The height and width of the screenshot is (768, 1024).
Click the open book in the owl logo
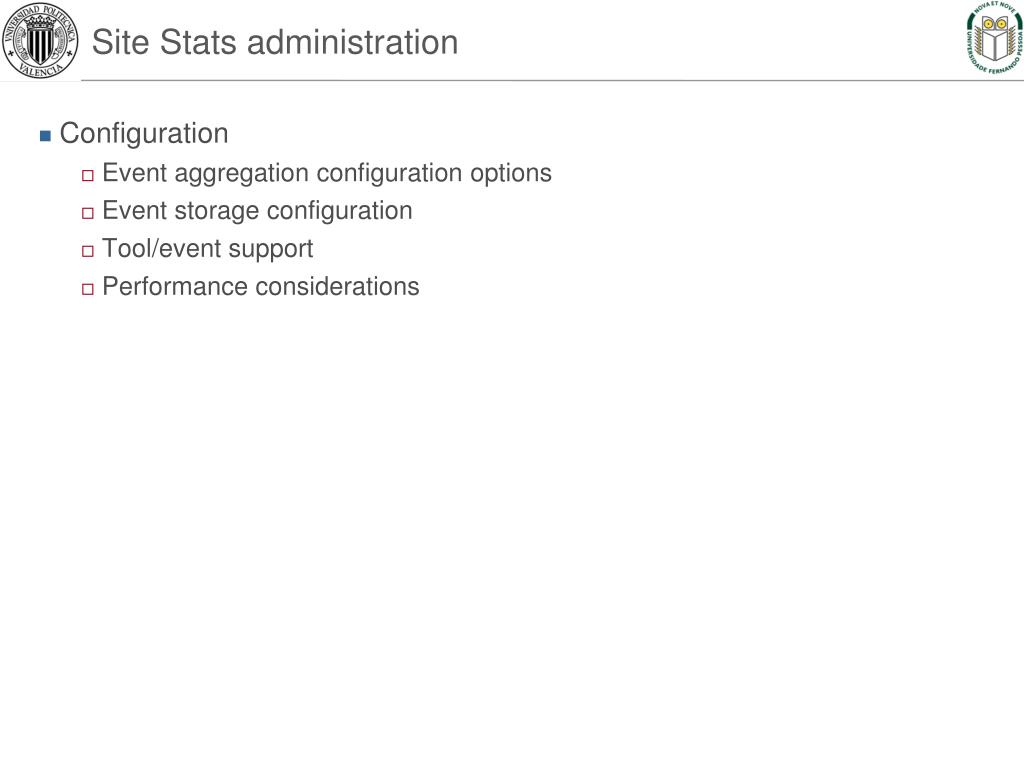[x=995, y=46]
